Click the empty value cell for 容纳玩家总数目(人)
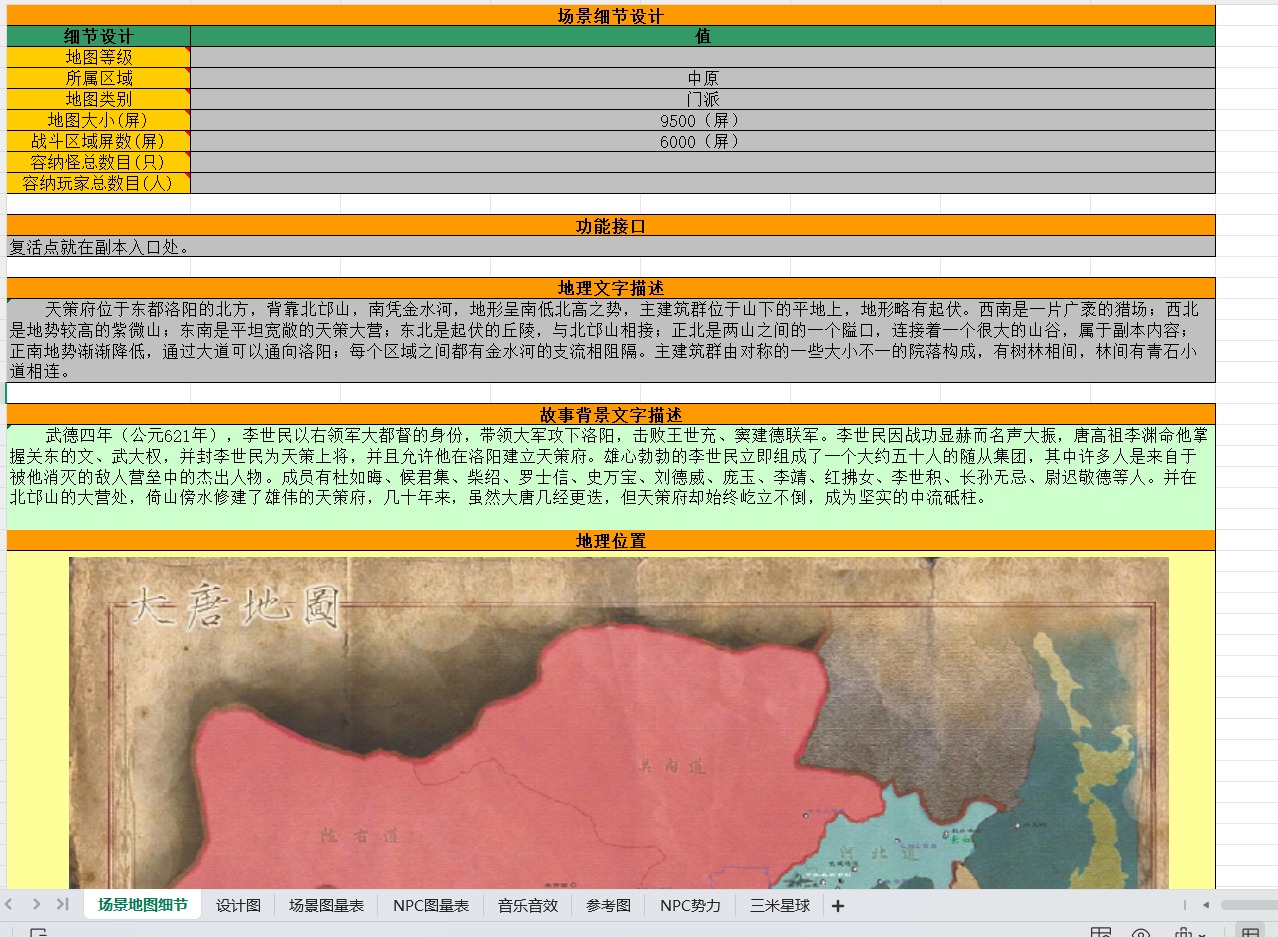Viewport: 1278px width, 937px height. click(x=703, y=183)
